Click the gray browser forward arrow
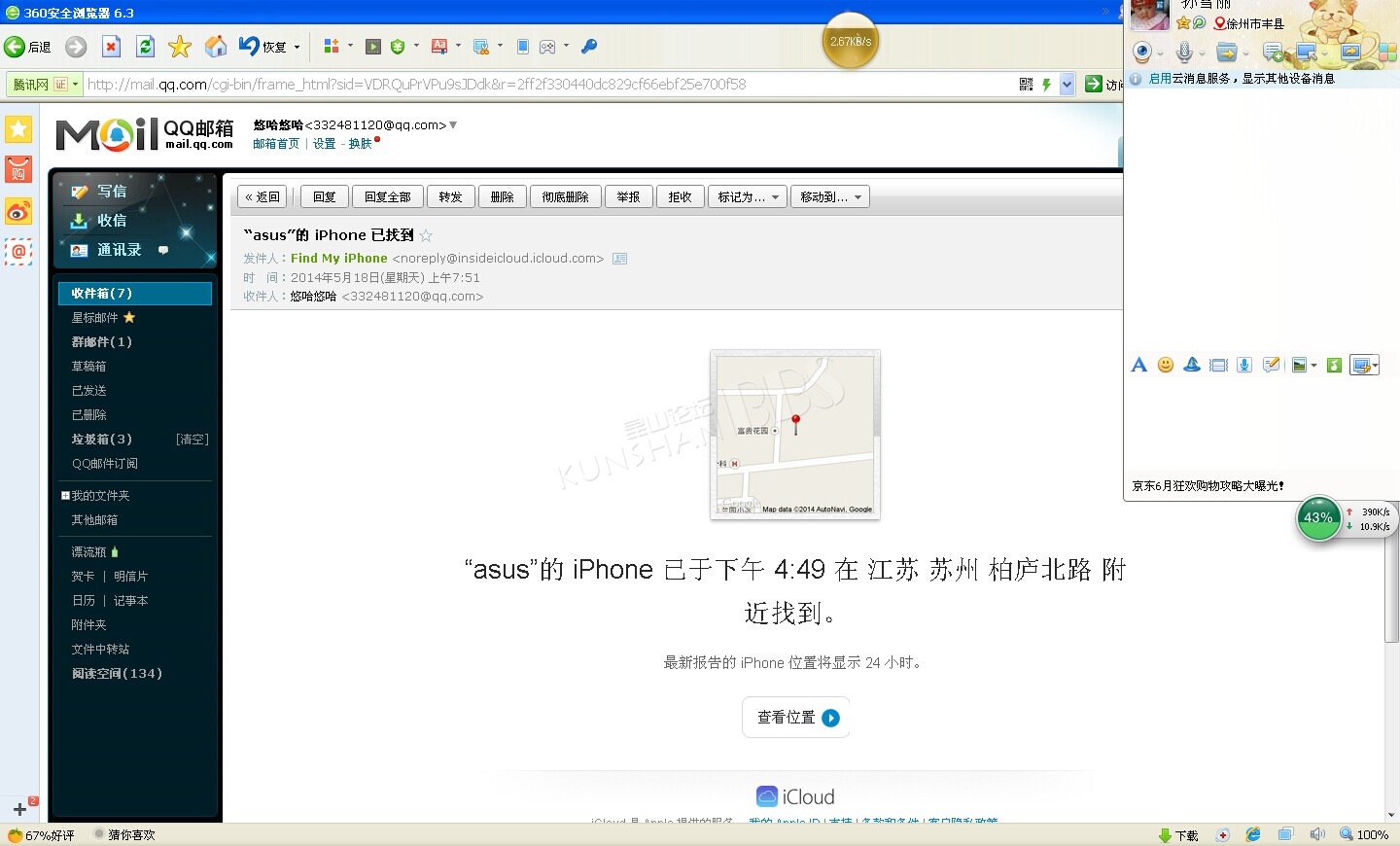The image size is (1400, 846). click(x=76, y=47)
